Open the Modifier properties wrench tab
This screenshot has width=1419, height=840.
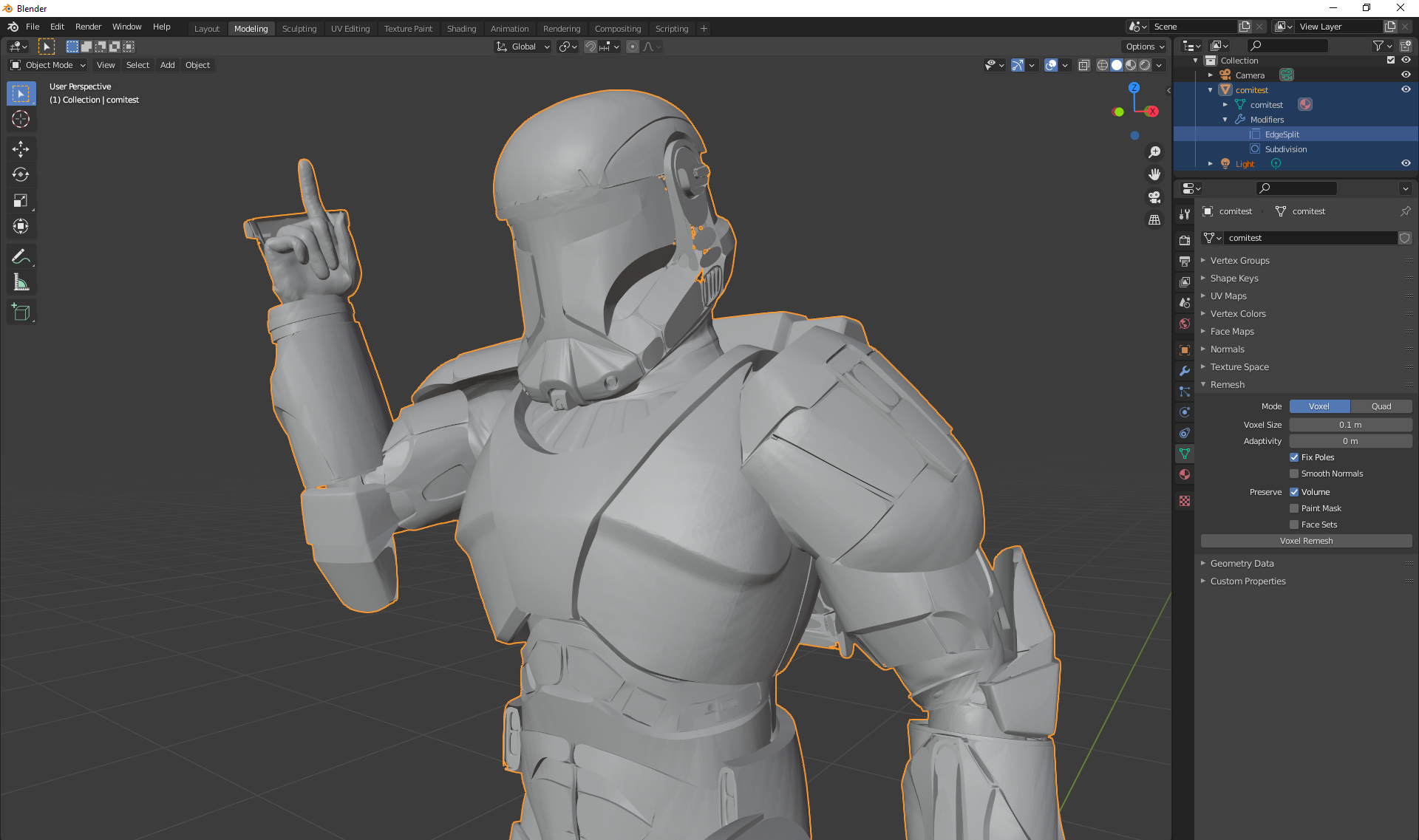pos(1185,371)
